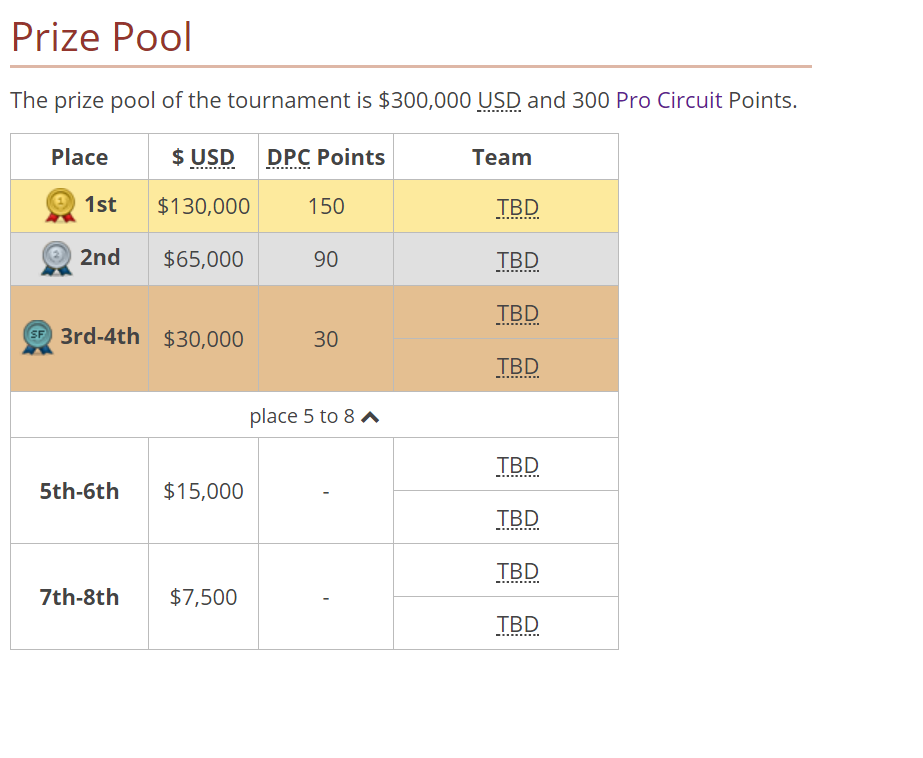Open the Pro Circuit link

click(669, 100)
